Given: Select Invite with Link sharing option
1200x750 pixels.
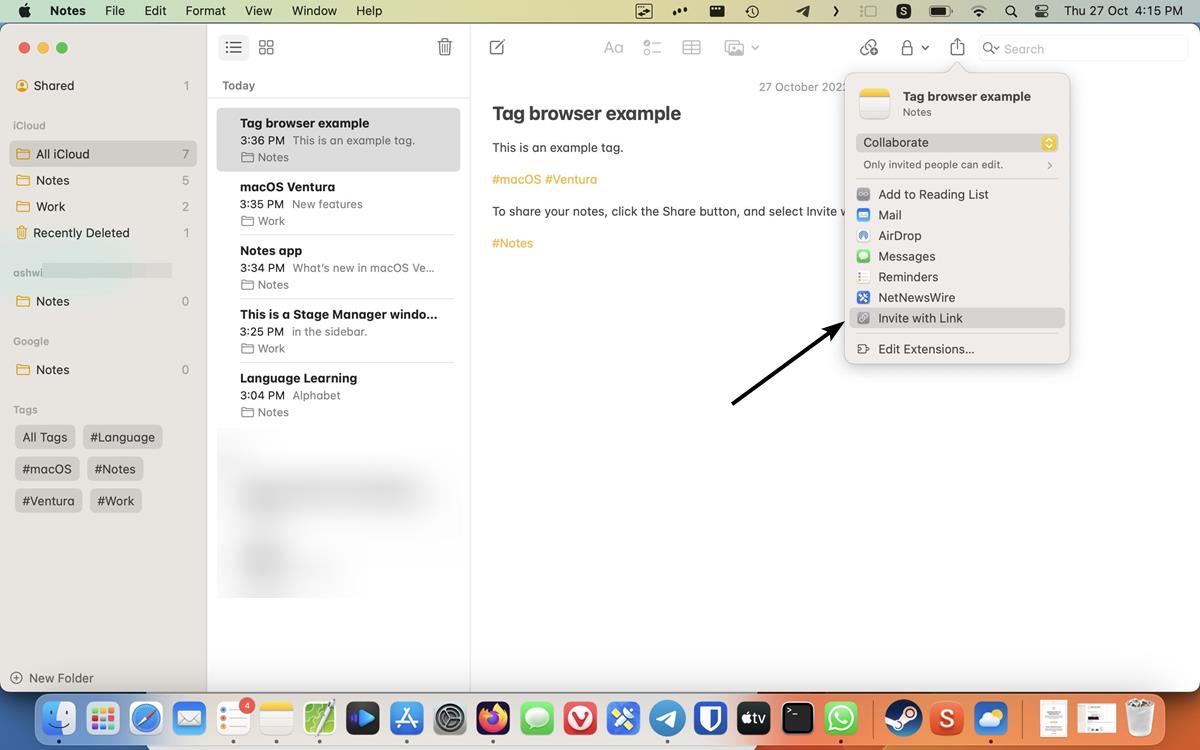Looking at the screenshot, I should click(920, 317).
